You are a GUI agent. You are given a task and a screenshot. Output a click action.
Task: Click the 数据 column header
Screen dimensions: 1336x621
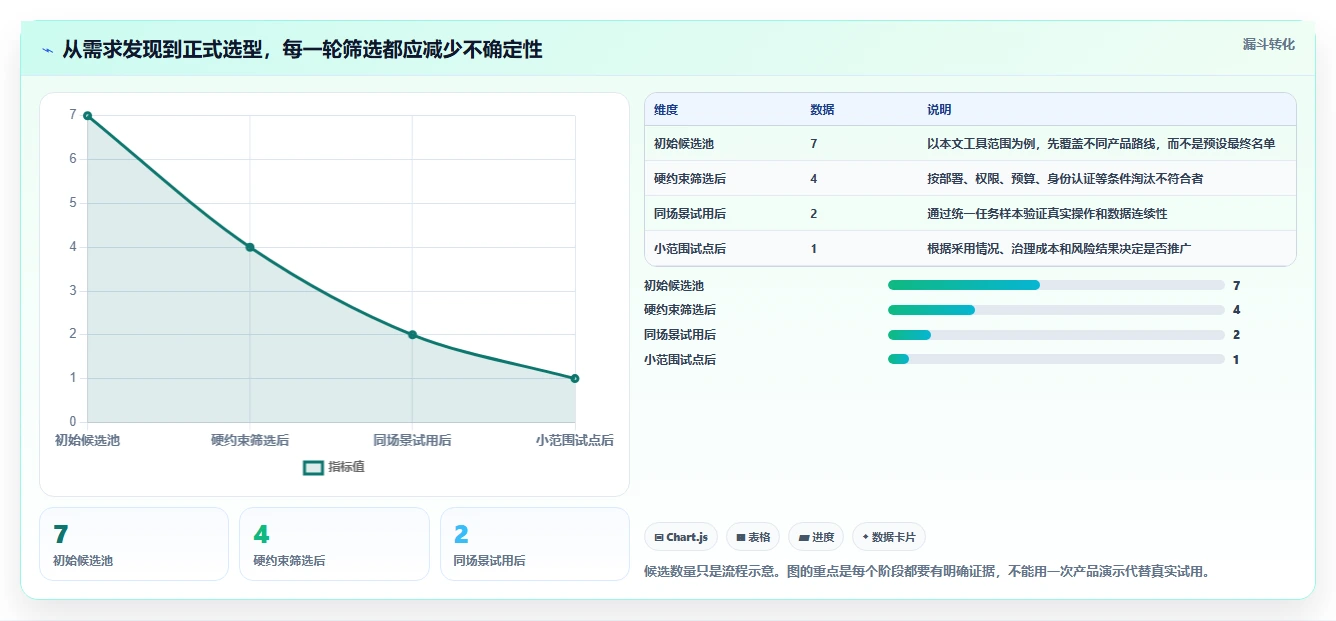coord(822,110)
